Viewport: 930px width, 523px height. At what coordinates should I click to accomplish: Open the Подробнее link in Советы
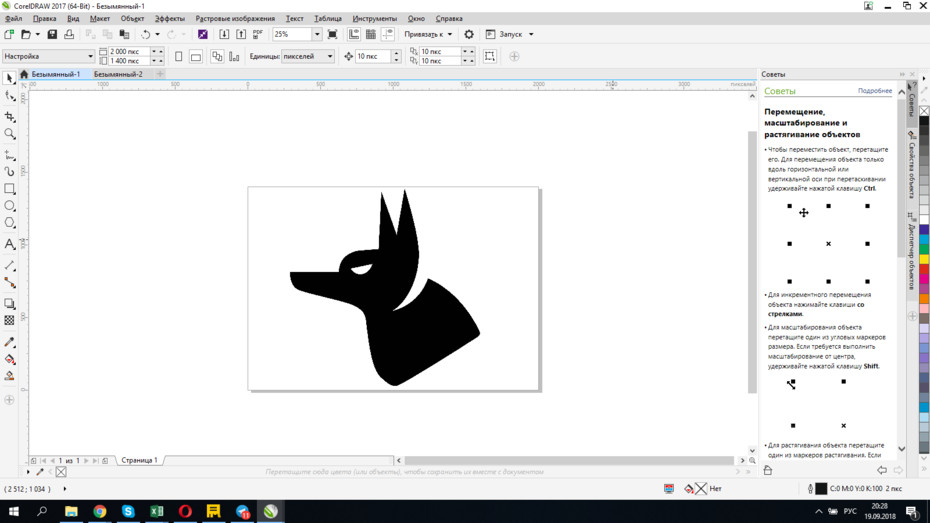875,91
